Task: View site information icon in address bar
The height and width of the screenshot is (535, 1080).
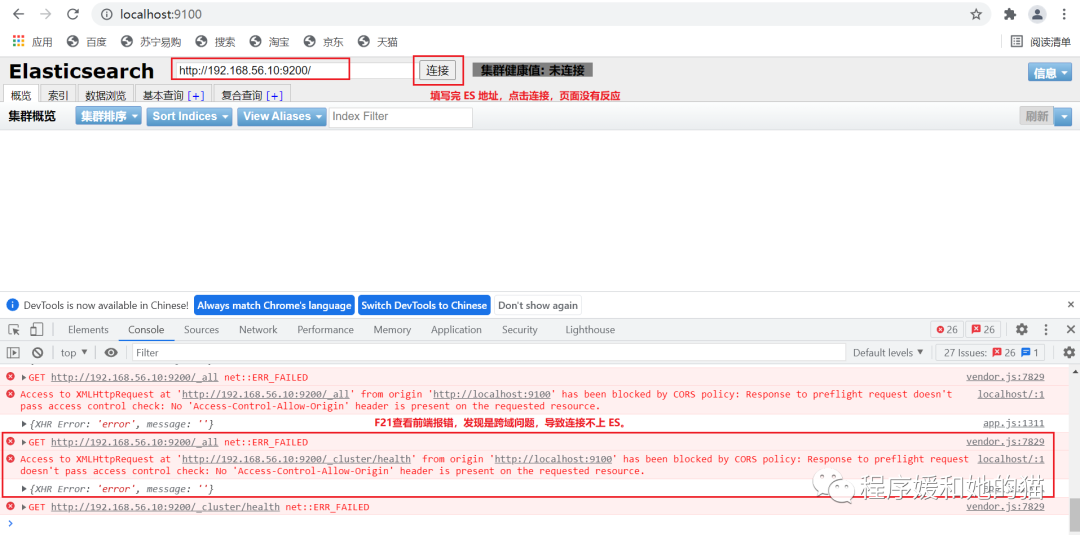Action: tap(106, 14)
